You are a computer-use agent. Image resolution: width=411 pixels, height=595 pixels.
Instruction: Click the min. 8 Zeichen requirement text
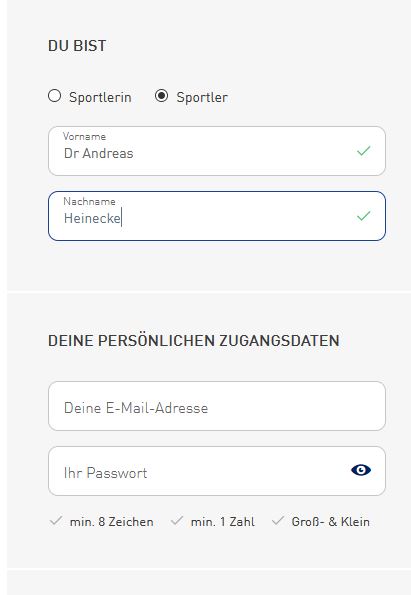point(112,522)
